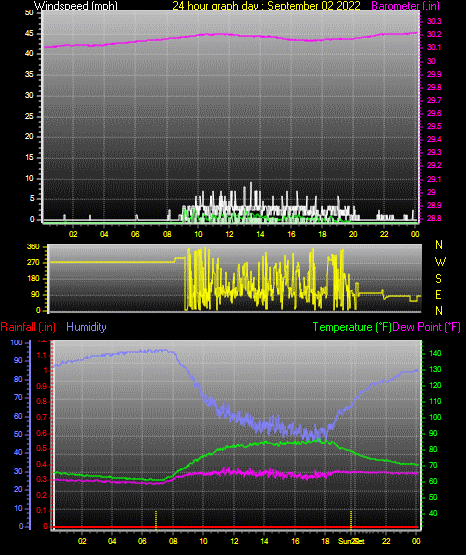Click hour 22 on the windspeed chart axis

pos(384,234)
